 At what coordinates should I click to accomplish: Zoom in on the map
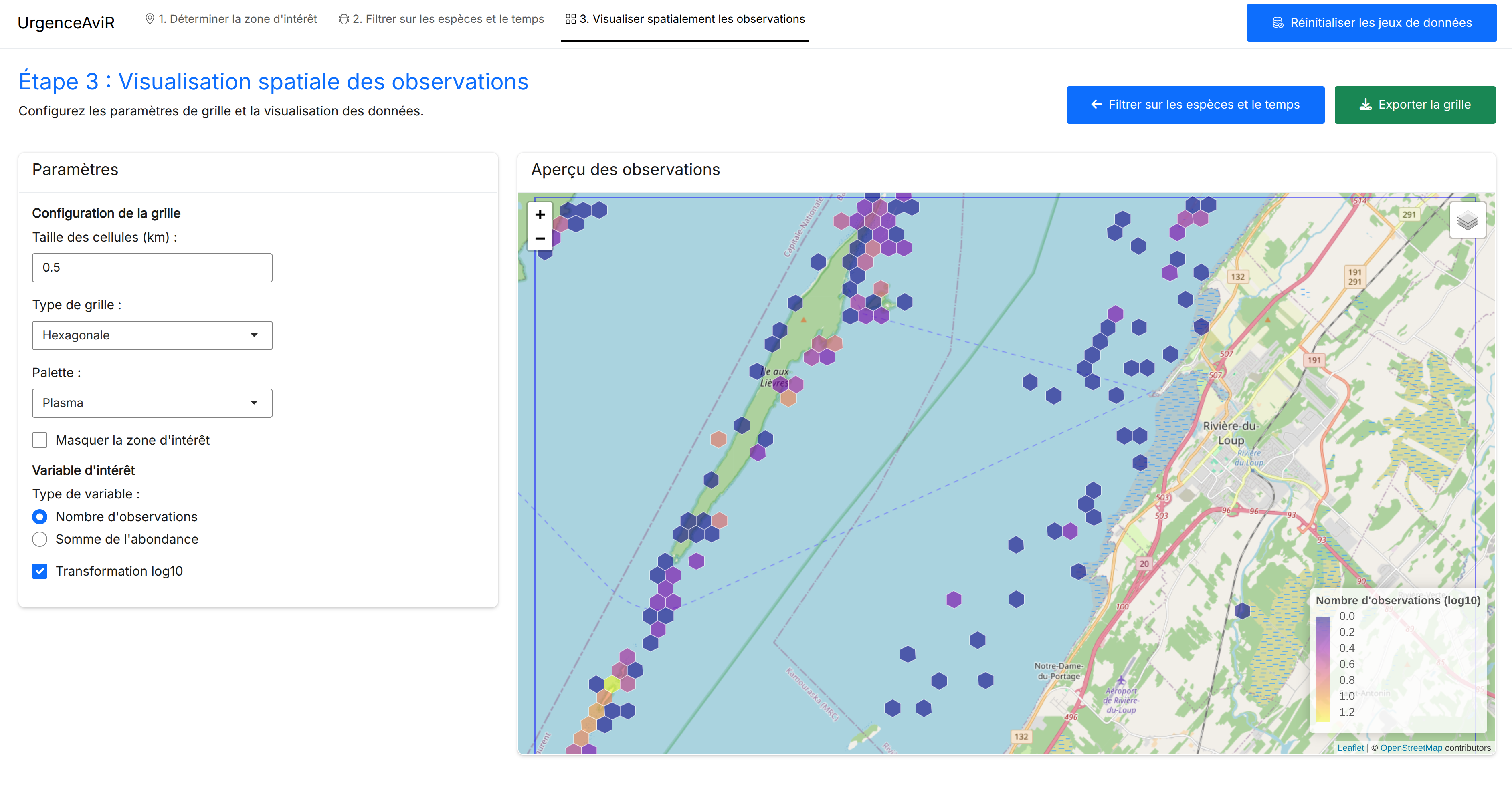(540, 215)
